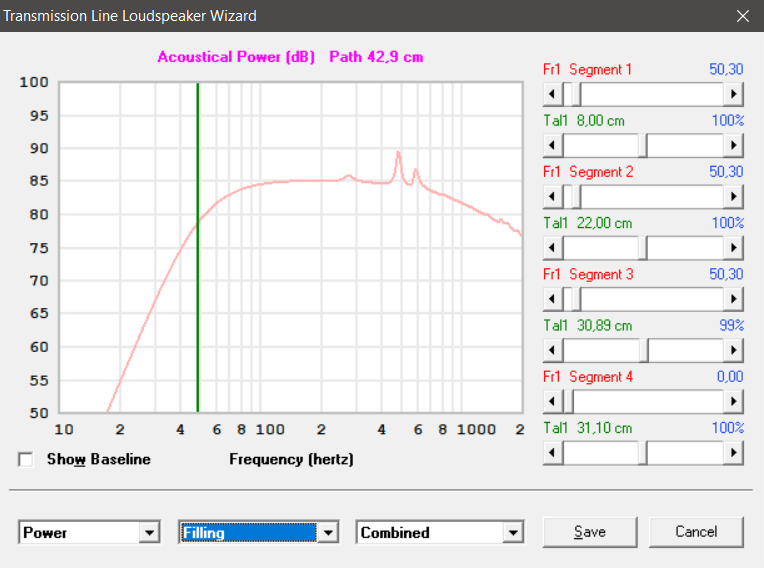764x568 pixels.
Task: Click the Save button
Action: 590,532
